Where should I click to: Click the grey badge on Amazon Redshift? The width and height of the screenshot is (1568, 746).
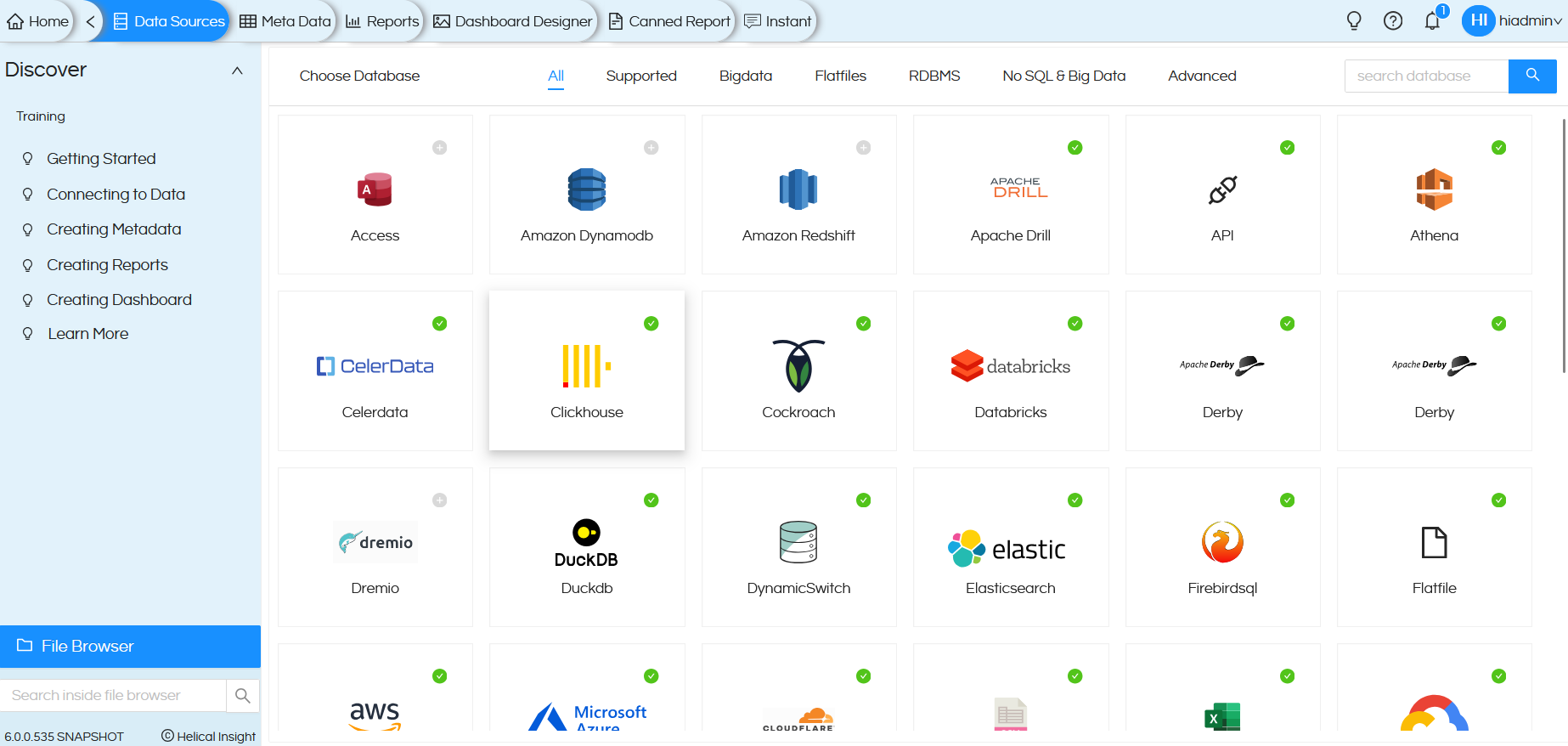point(863,148)
